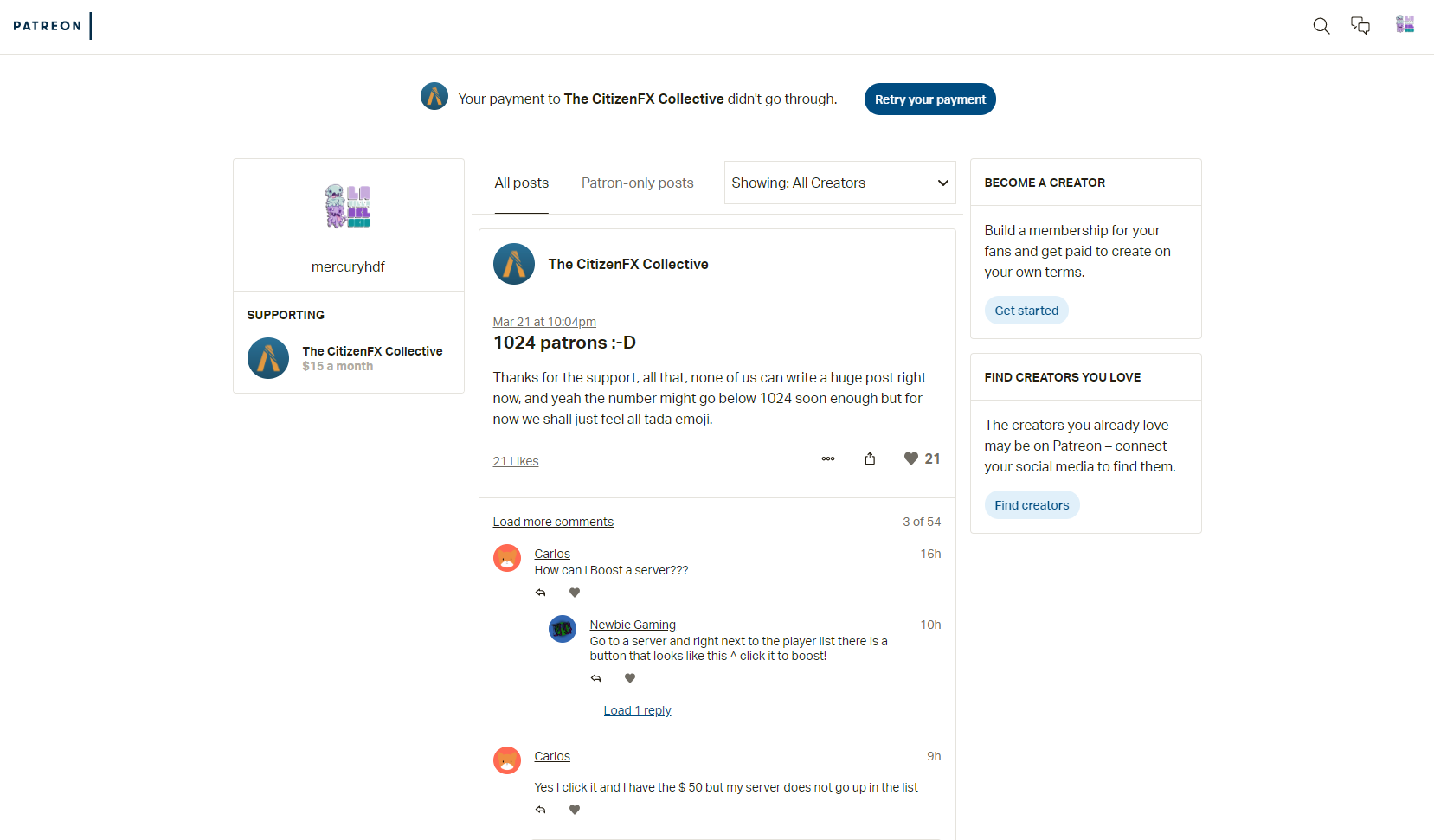This screenshot has width=1434, height=840.
Task: Click The CitizenFX Collective post author name
Action: [x=628, y=264]
